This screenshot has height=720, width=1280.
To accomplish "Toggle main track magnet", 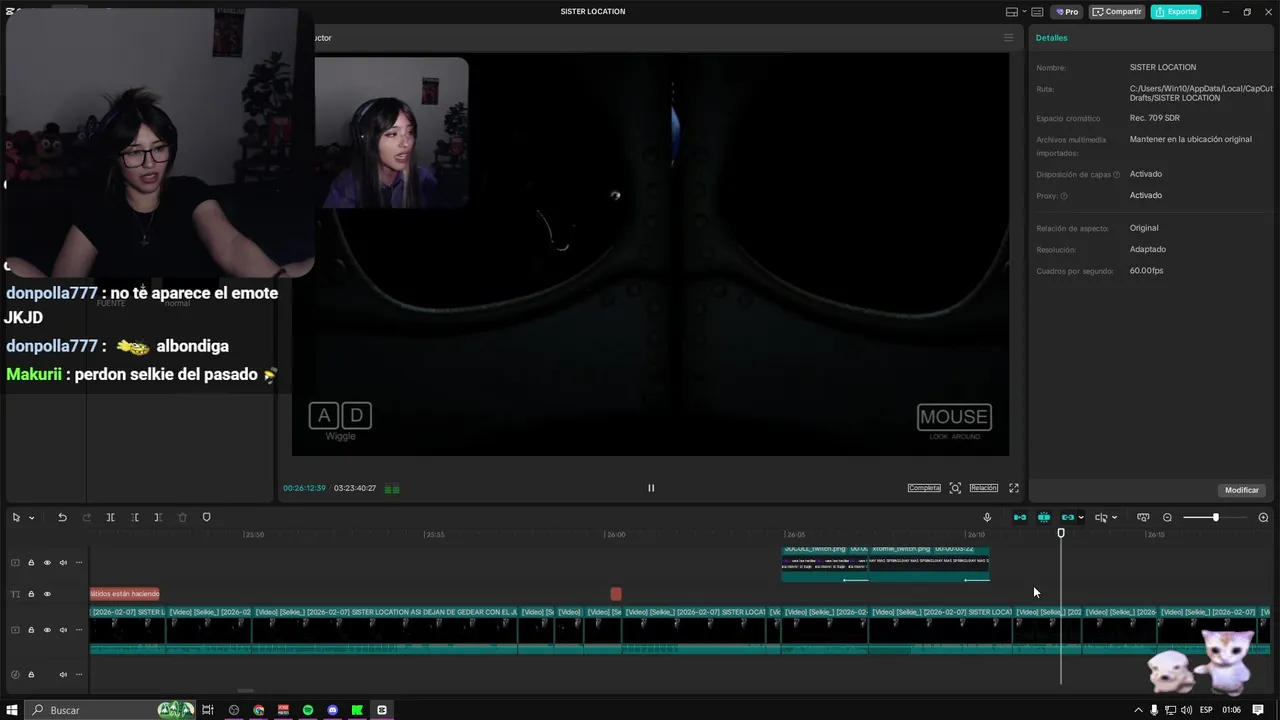I will pyautogui.click(x=1020, y=517).
